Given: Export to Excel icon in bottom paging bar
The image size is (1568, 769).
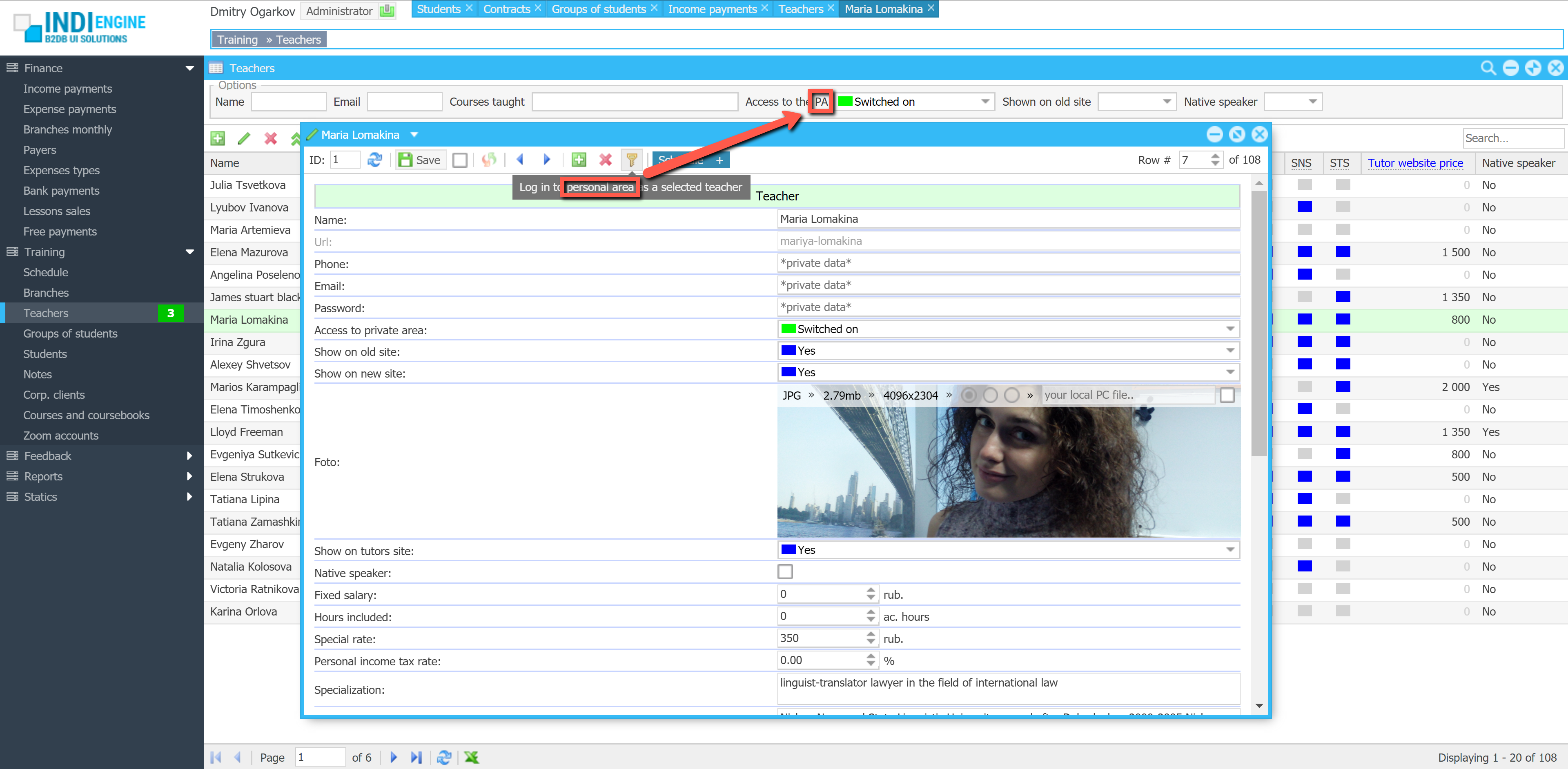Looking at the screenshot, I should pos(471,758).
